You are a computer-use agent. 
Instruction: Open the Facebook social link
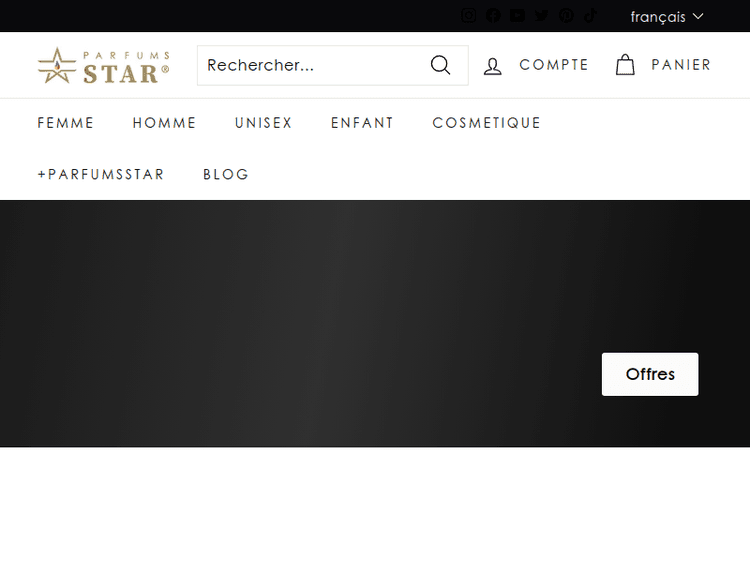point(493,16)
